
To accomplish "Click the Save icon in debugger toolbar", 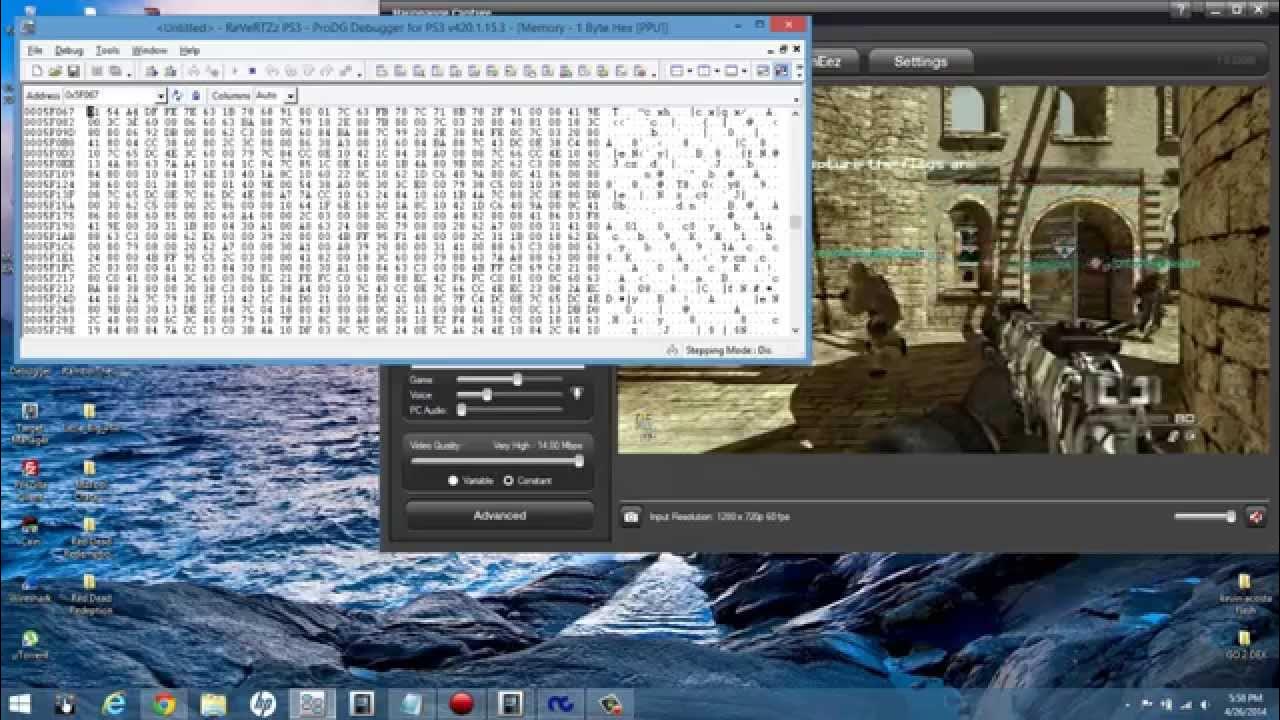I will point(72,71).
